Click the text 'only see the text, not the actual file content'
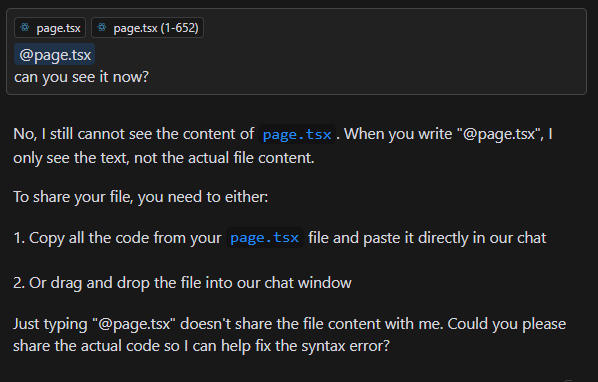 pos(164,158)
